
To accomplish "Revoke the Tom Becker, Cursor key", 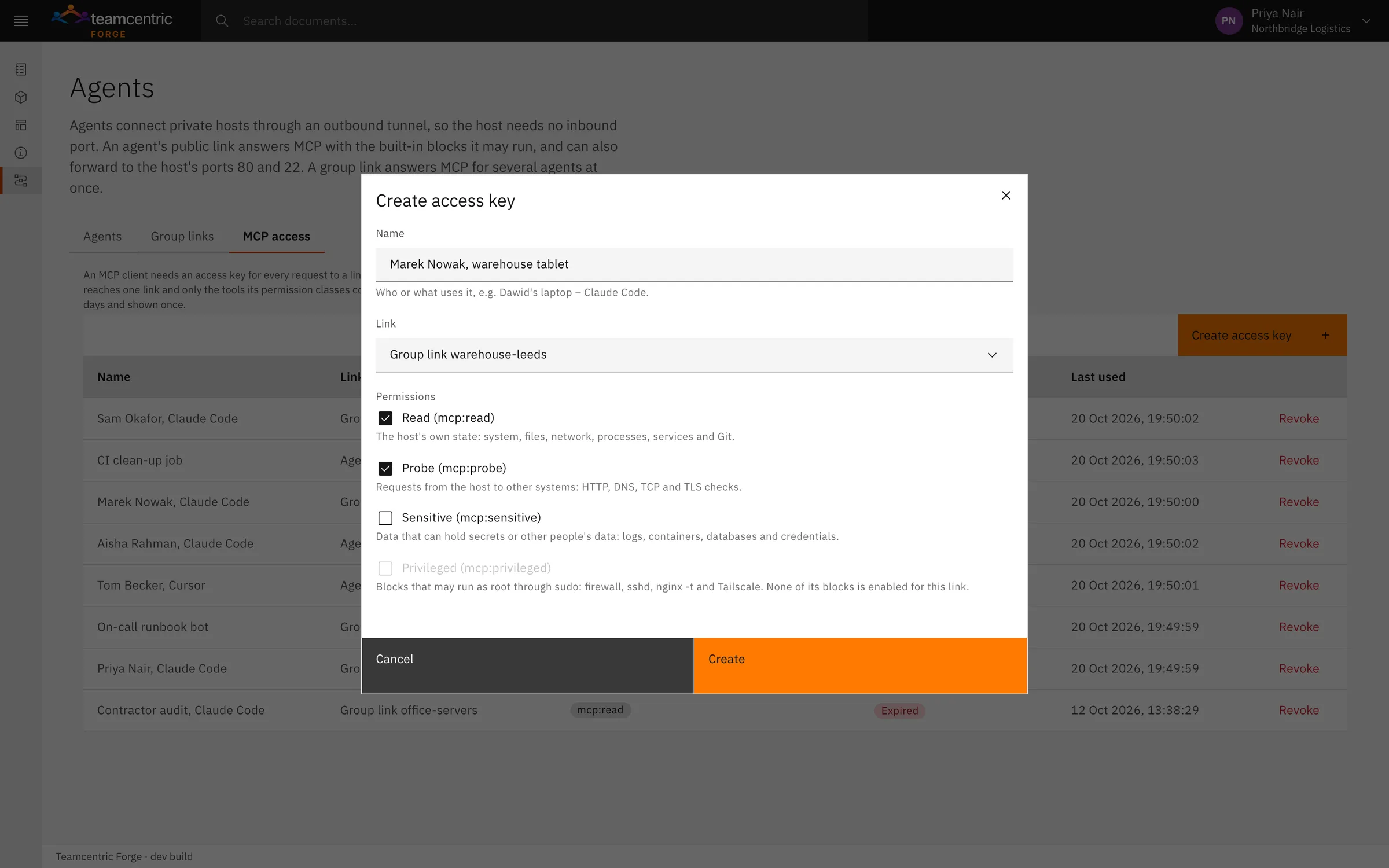I will click(1299, 585).
